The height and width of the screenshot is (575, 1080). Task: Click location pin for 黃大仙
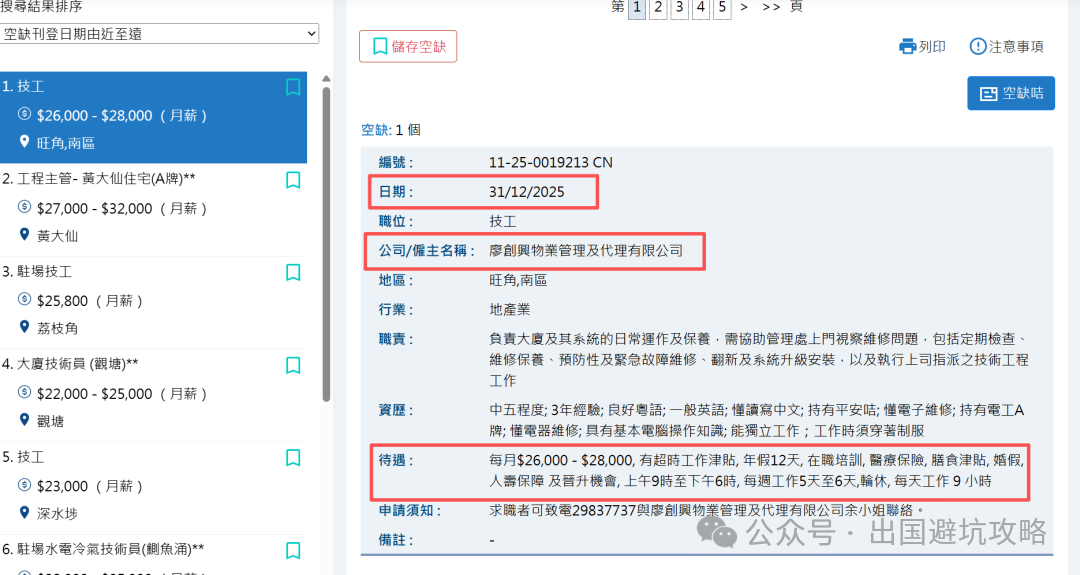[24, 234]
